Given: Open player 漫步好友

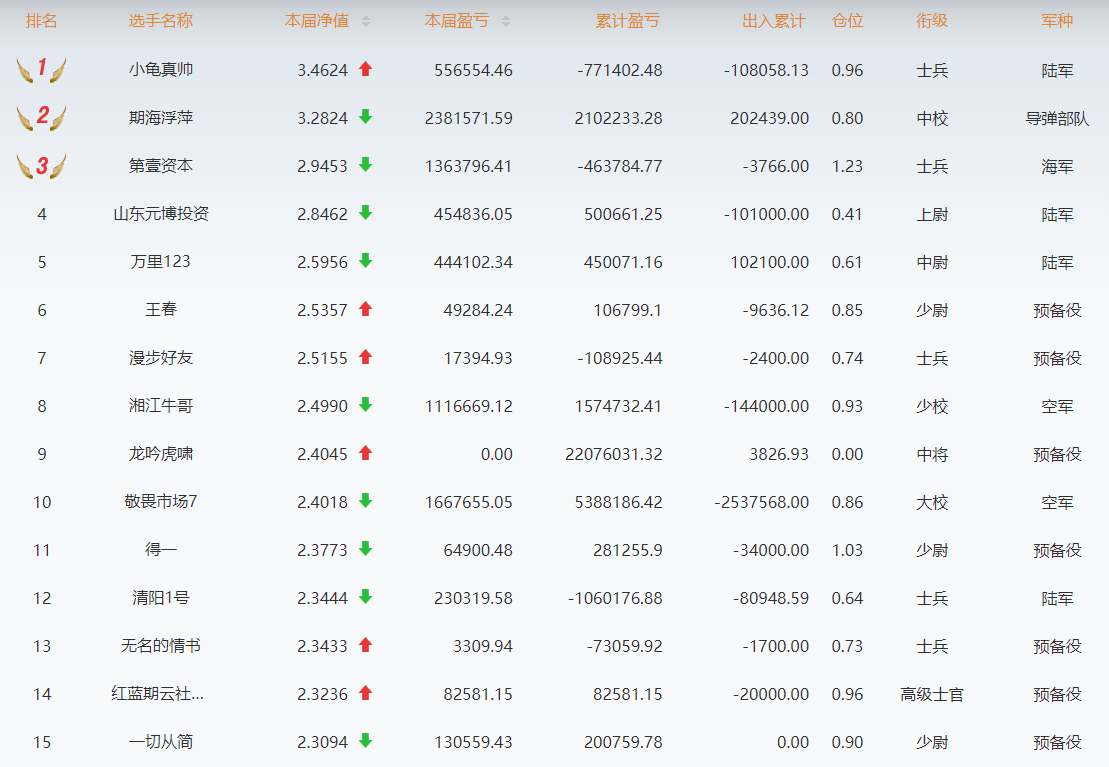Looking at the screenshot, I should 161,357.
